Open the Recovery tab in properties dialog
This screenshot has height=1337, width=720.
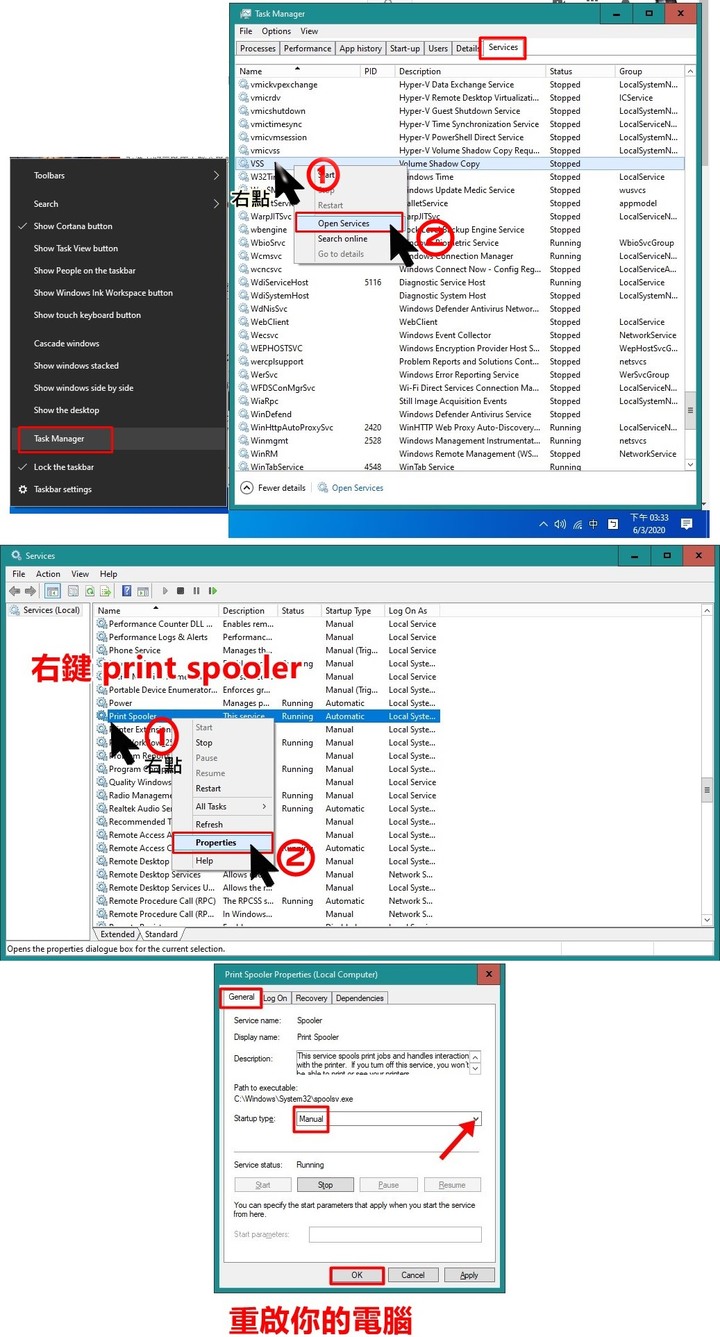pos(311,998)
